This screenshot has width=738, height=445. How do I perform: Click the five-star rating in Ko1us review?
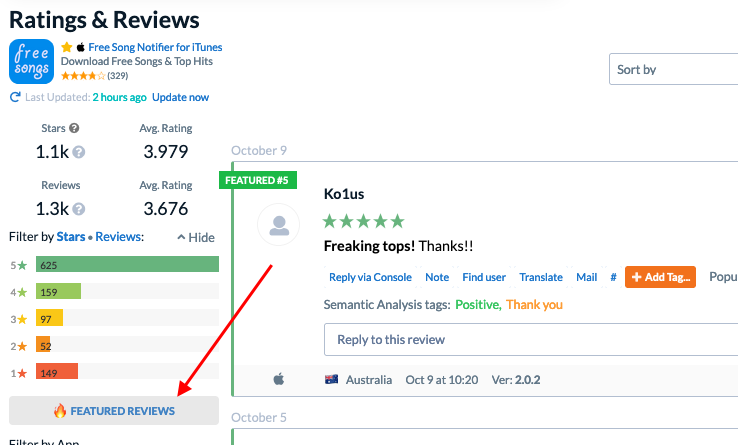[x=363, y=221]
